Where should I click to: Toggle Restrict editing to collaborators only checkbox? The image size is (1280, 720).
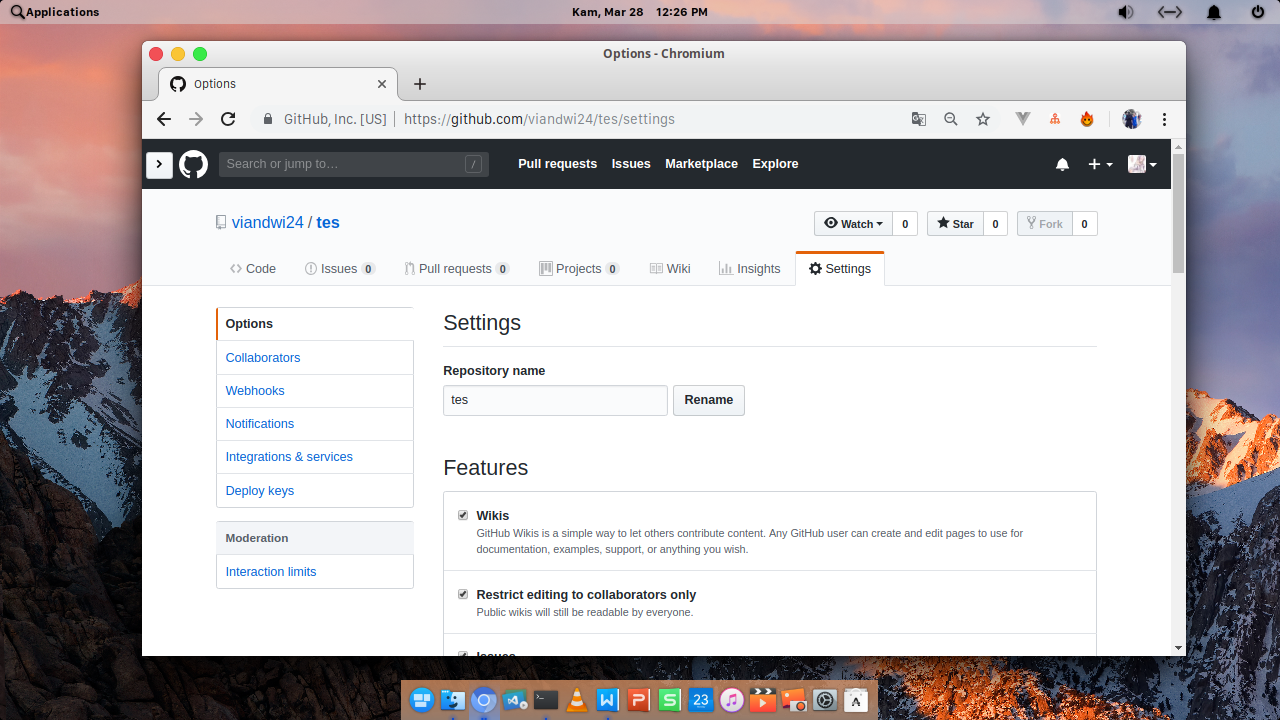463,594
